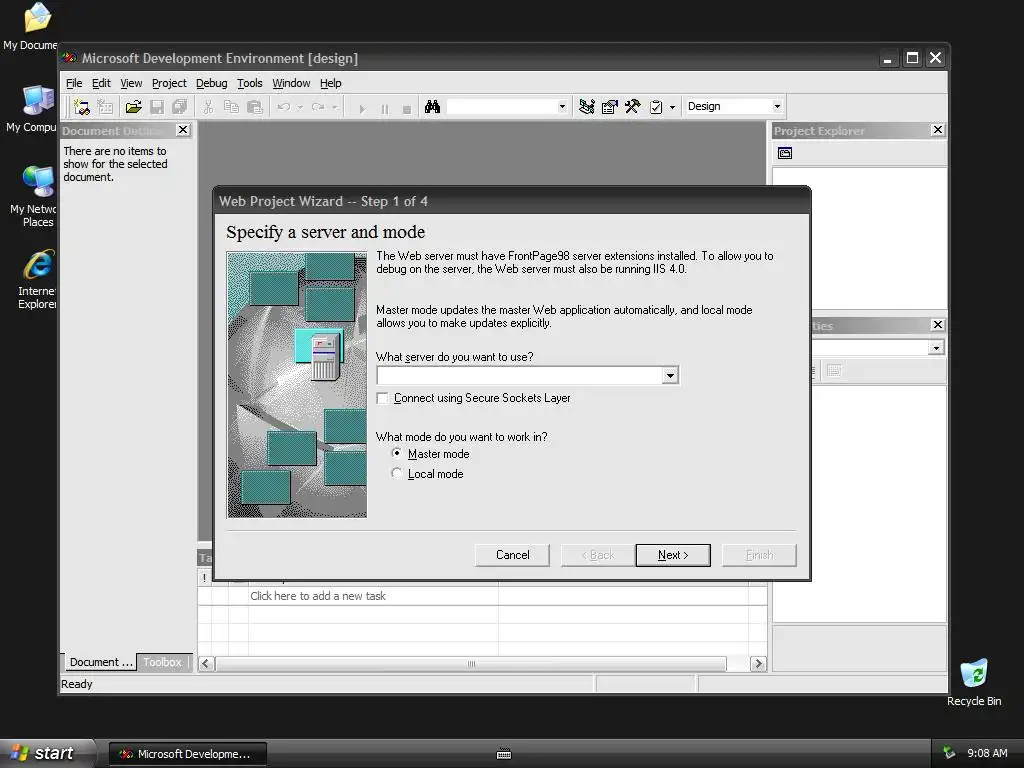Click the icon in Project Explorer toolbar
The image size is (1024, 768).
click(x=785, y=153)
